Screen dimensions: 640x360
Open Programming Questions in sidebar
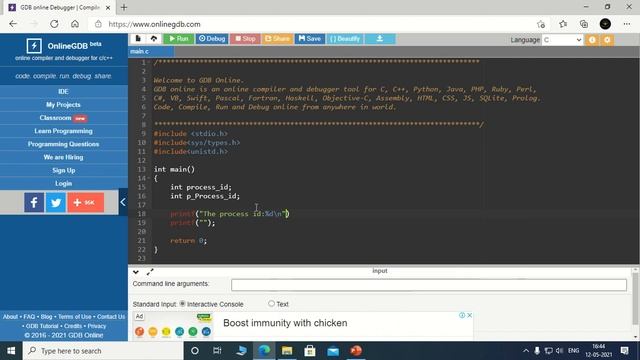point(63,144)
